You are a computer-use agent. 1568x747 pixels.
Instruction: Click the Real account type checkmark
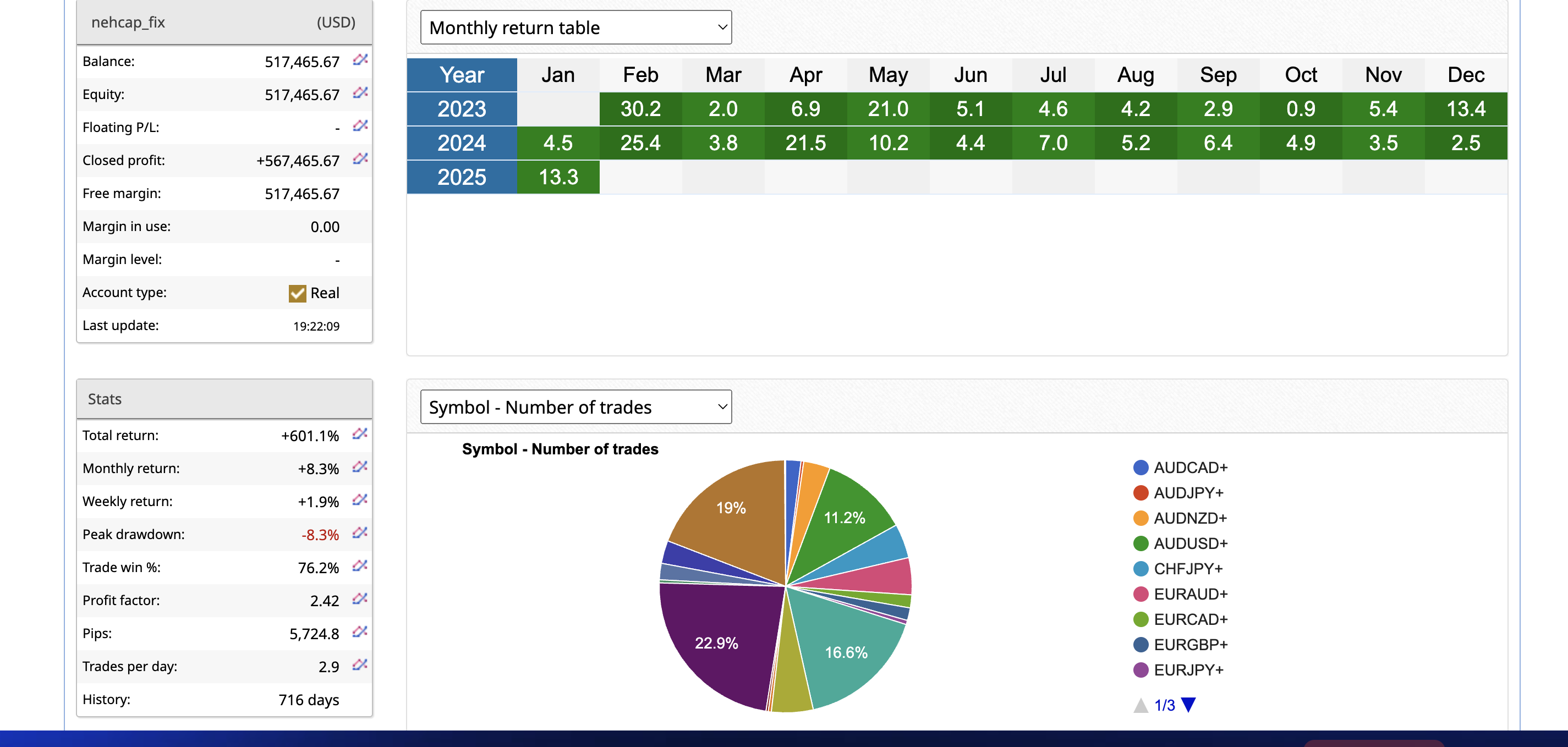(x=297, y=293)
